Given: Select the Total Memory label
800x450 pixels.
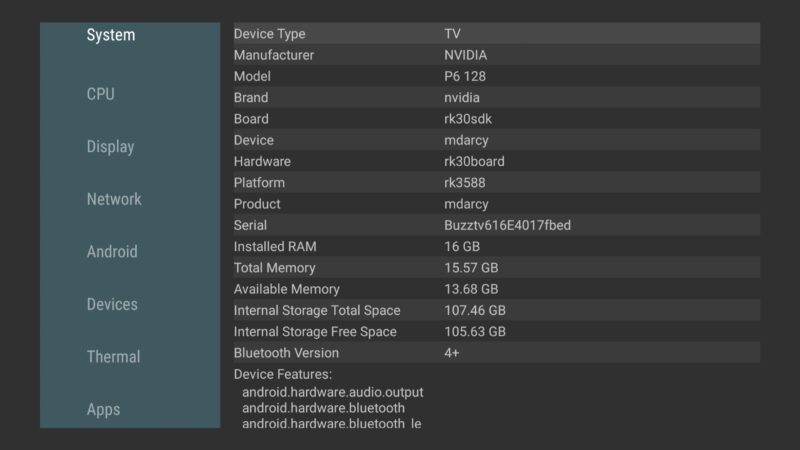Looking at the screenshot, I should 274,268.
